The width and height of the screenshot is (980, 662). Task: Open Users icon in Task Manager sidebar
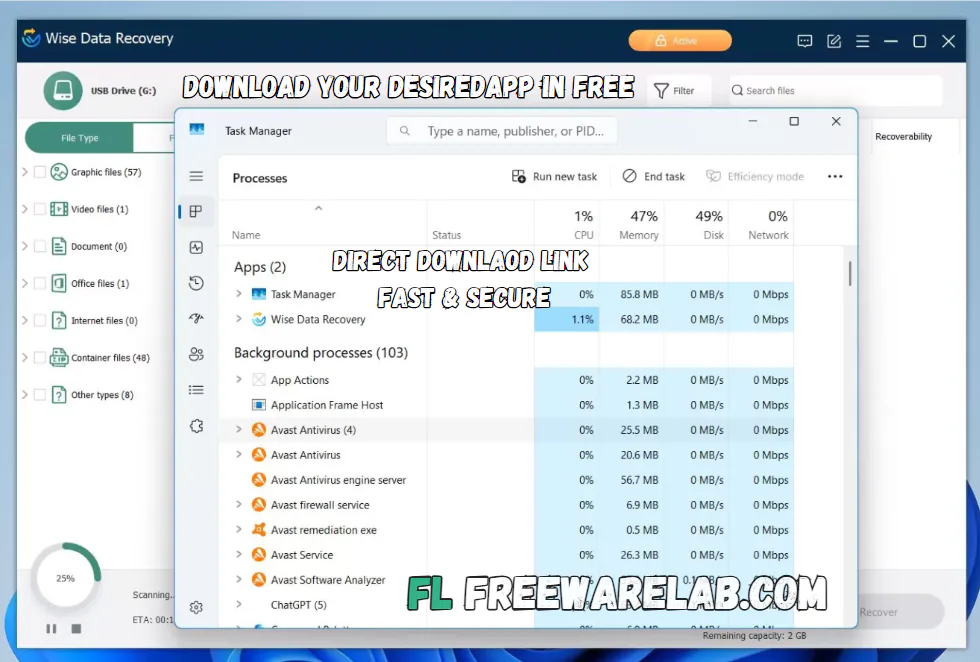[196, 354]
